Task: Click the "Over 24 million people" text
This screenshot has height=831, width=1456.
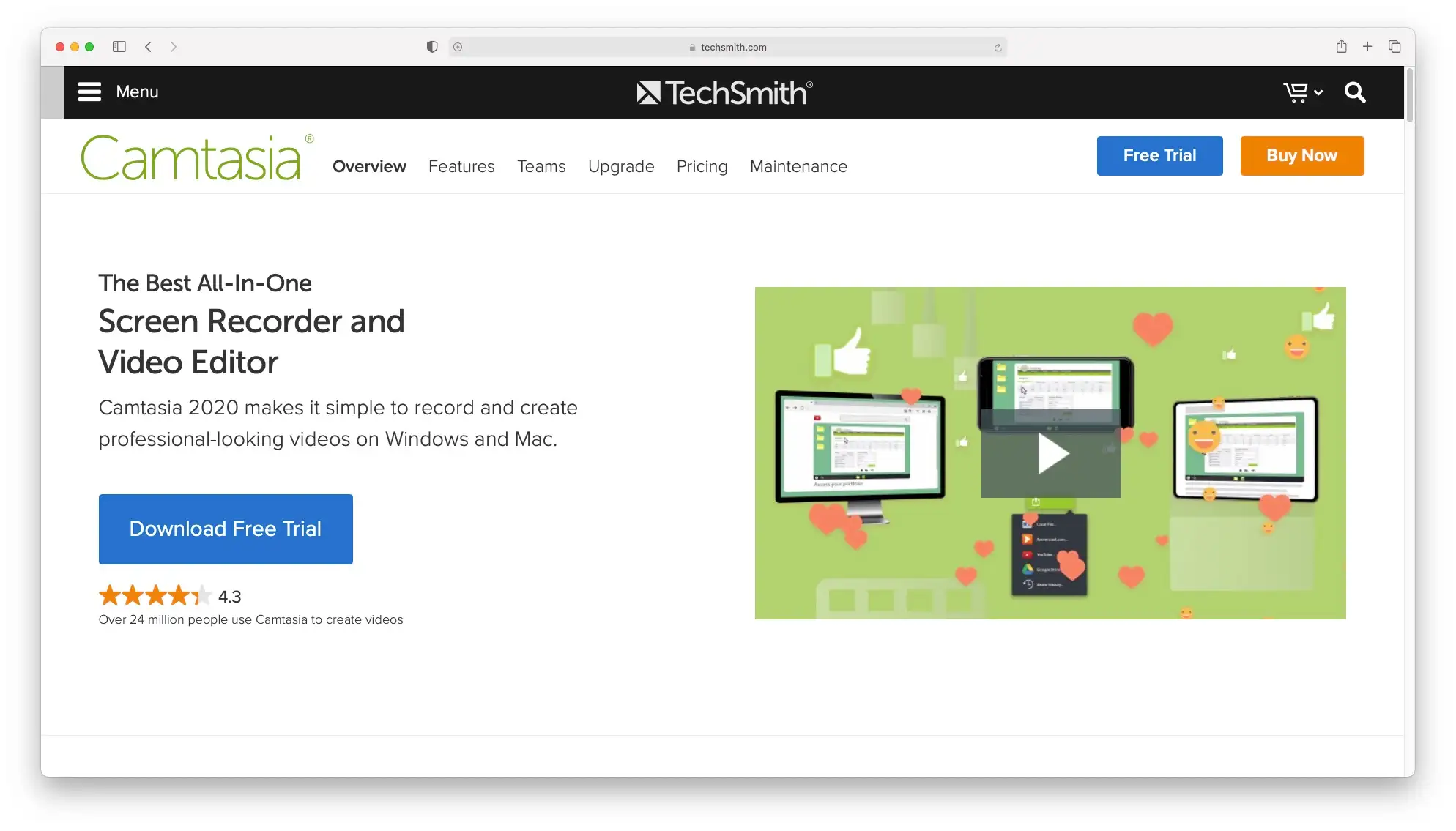Action: (250, 619)
